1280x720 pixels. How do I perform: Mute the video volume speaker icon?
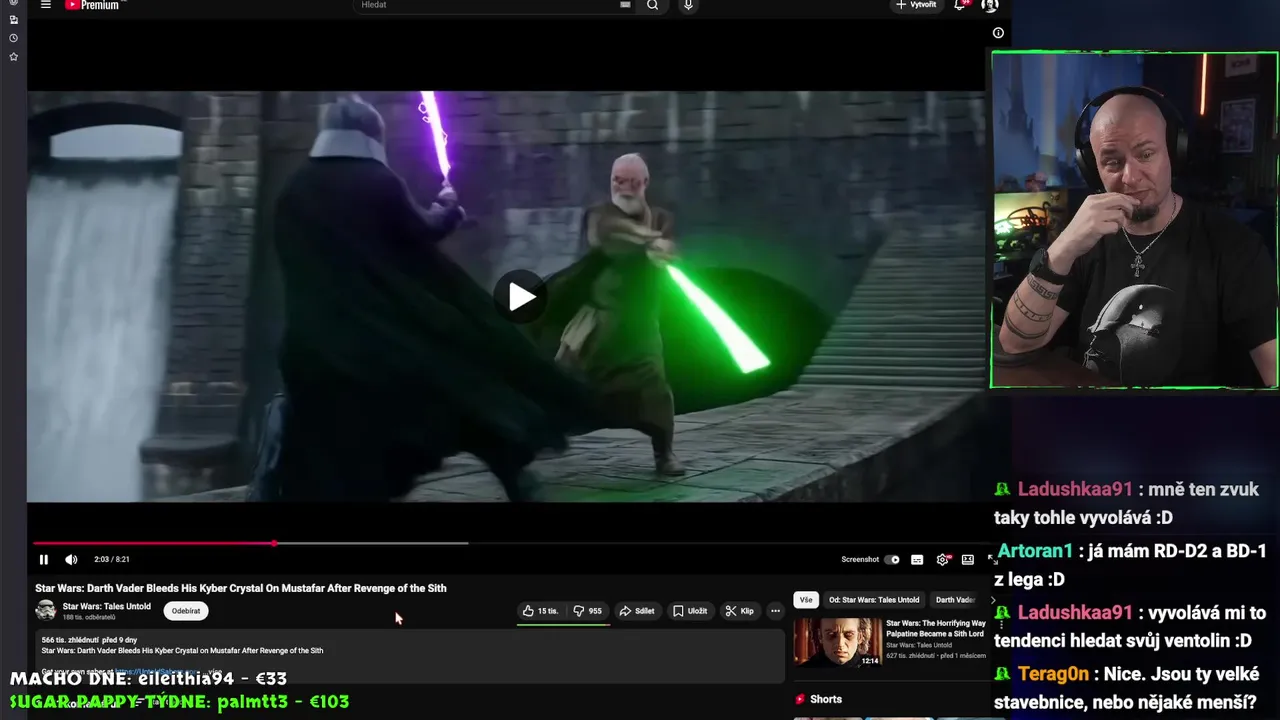(x=71, y=560)
